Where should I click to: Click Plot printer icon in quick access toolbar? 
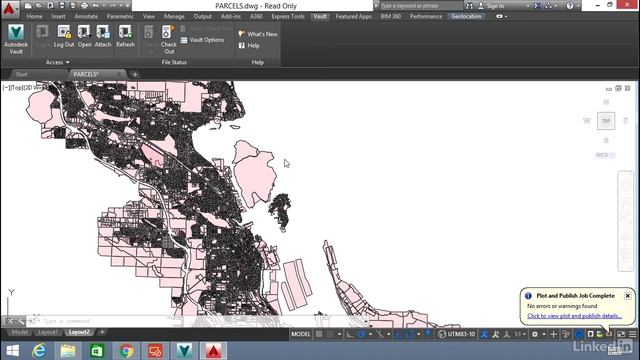click(x=84, y=6)
